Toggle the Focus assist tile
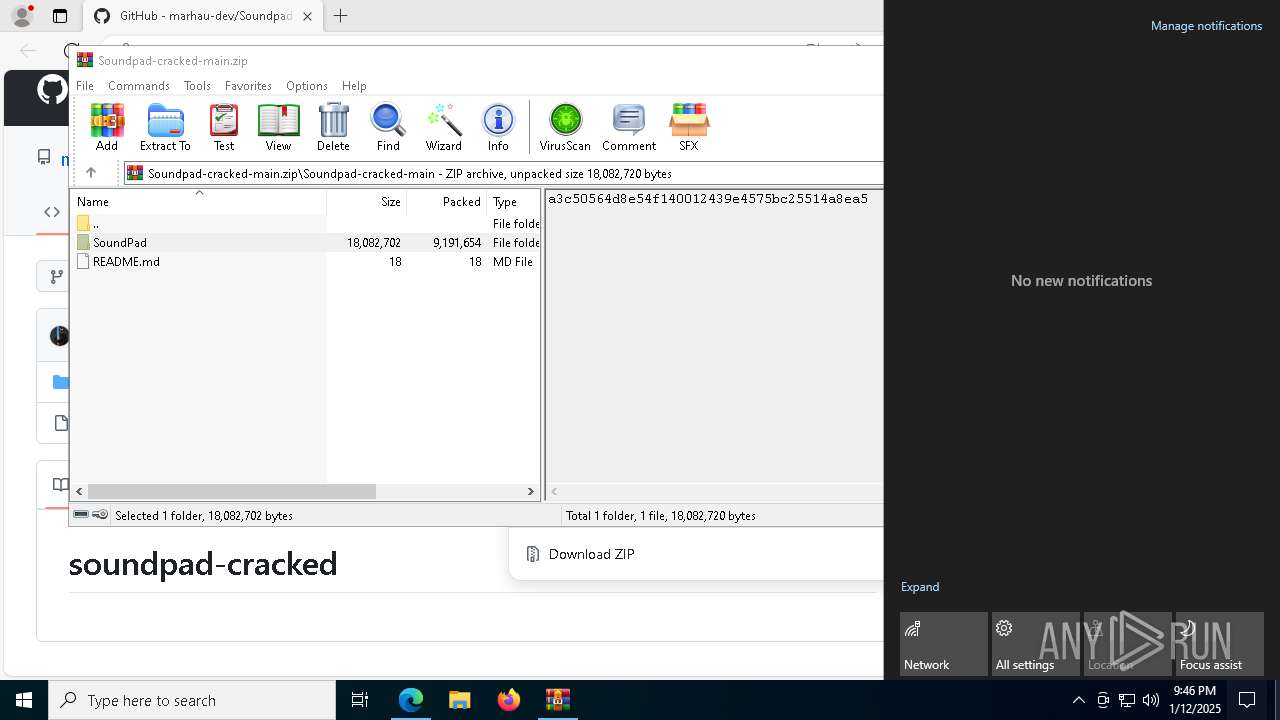1280x720 pixels. tap(1220, 644)
